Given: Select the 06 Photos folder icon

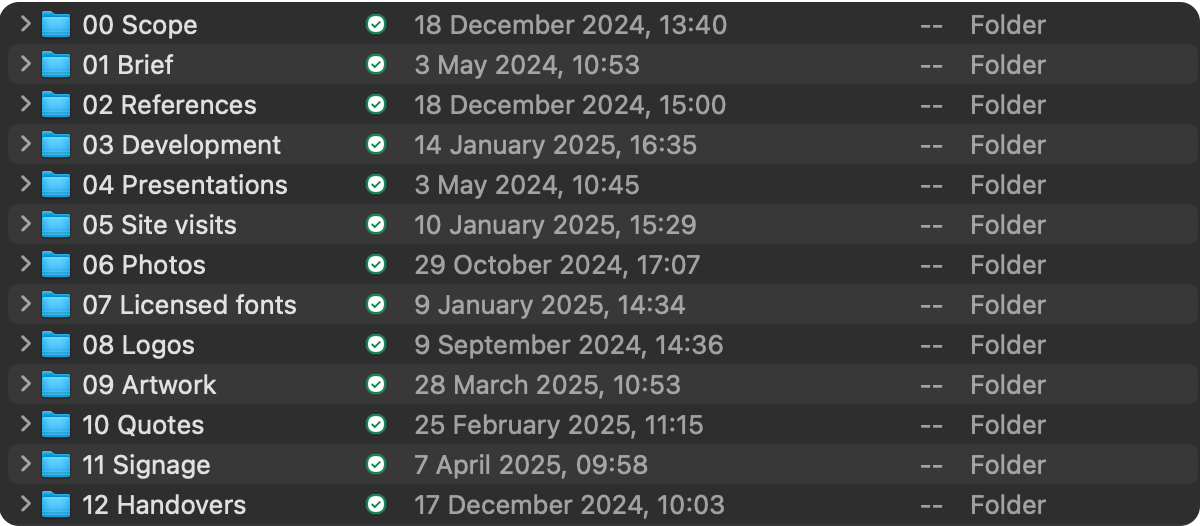Looking at the screenshot, I should [x=56, y=265].
